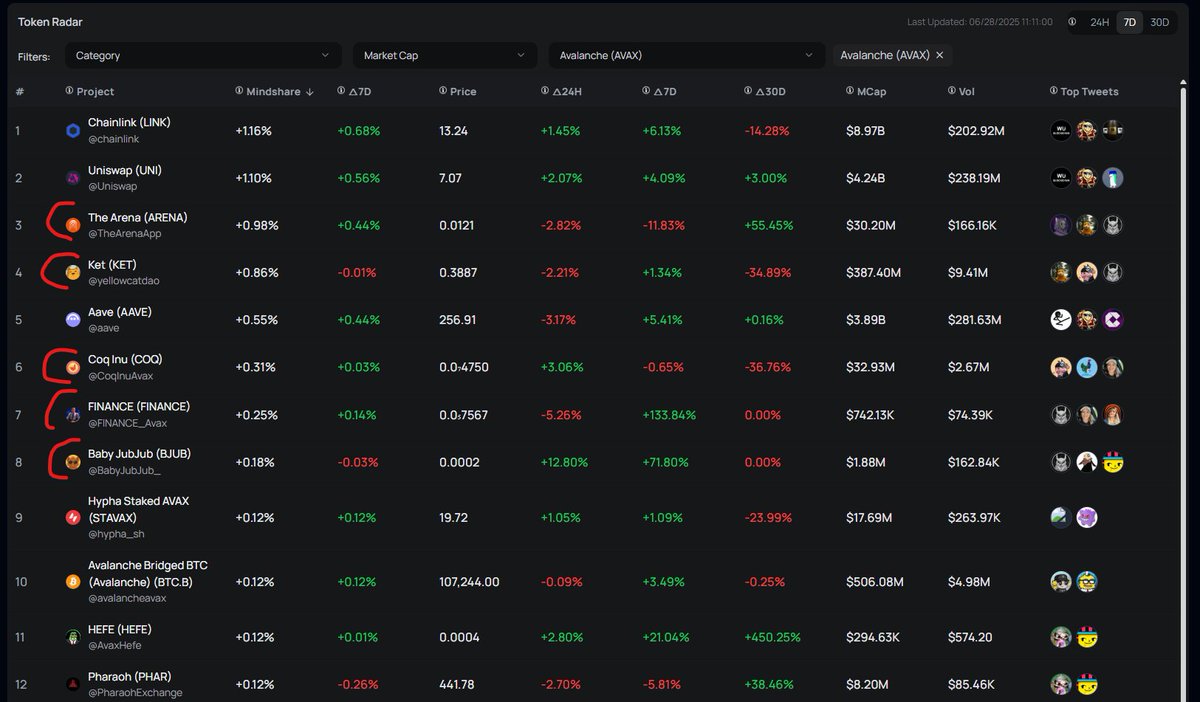Image resolution: width=1200 pixels, height=702 pixels.
Task: Open the @Uniswap handle link
Action: 111,187
